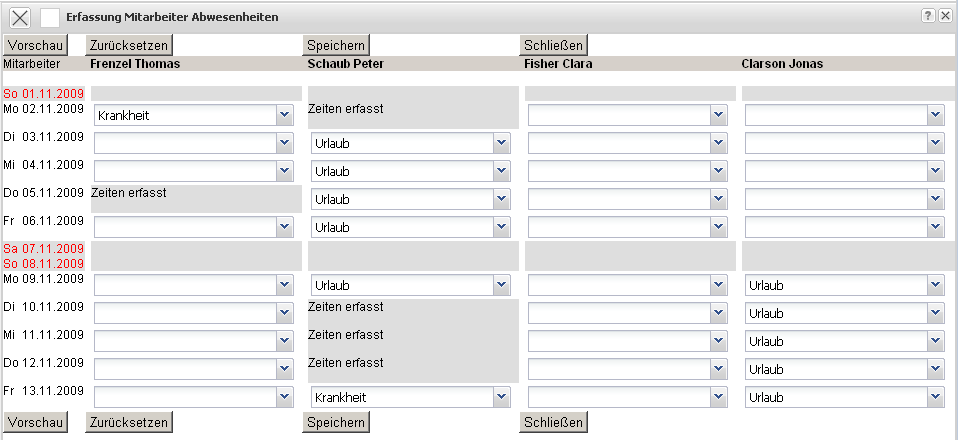Expand Schaub Peter Urlaub dropdown for Di 03.11.2009
Viewport: 958px width, 440px height.
pos(501,143)
